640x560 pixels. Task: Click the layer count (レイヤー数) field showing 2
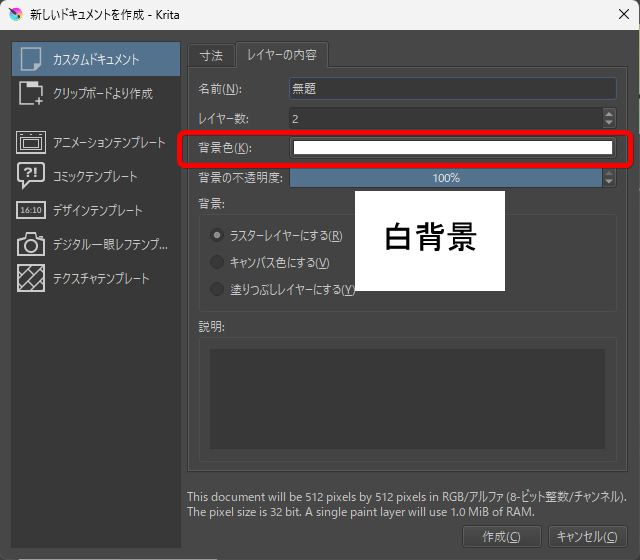coord(446,118)
